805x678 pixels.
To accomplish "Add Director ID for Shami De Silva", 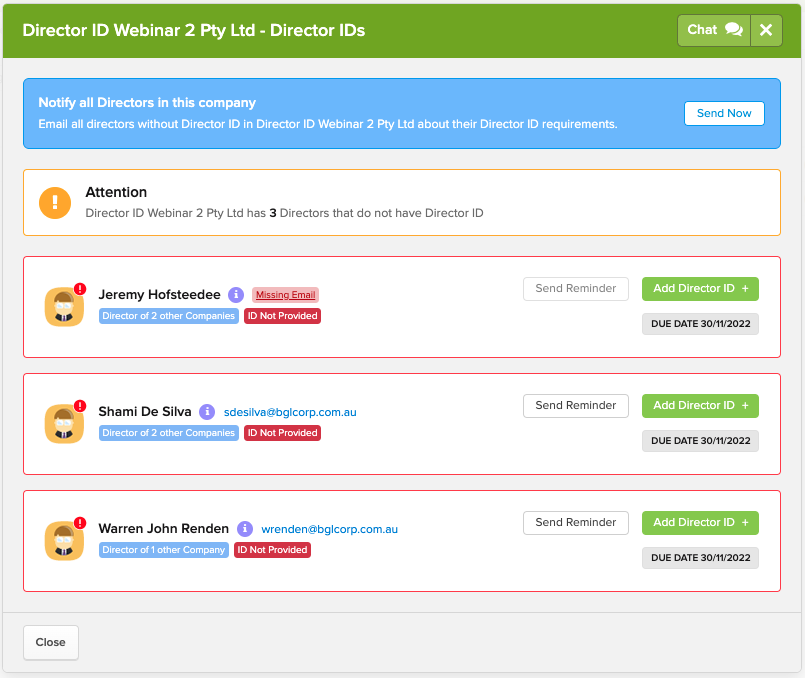I will 700,406.
